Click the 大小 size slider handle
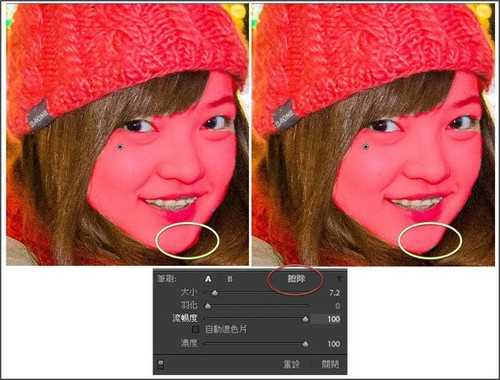The height and width of the screenshot is (380, 500). (x=215, y=293)
